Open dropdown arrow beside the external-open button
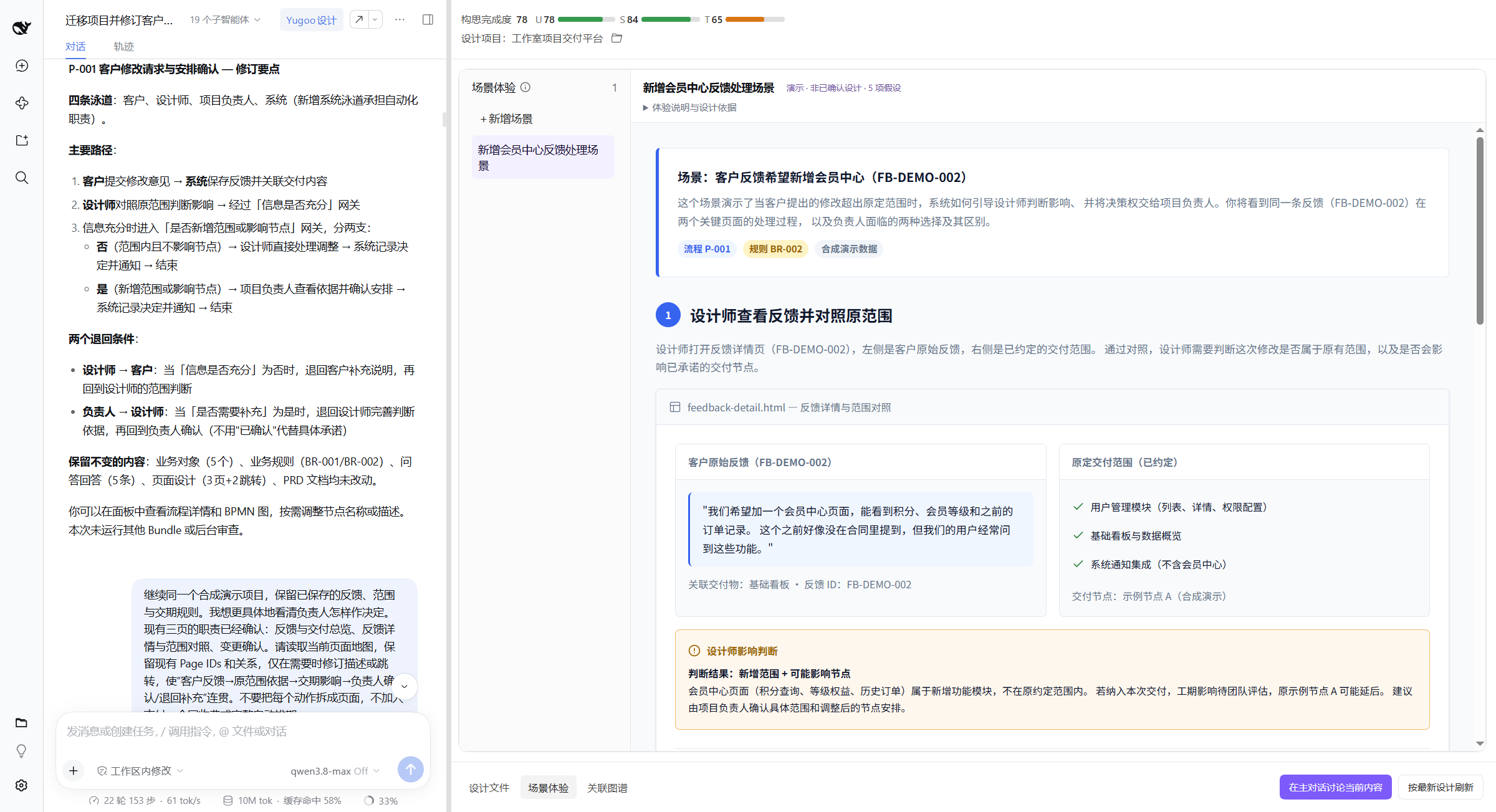Screen dimensions: 1496x812 375,20
